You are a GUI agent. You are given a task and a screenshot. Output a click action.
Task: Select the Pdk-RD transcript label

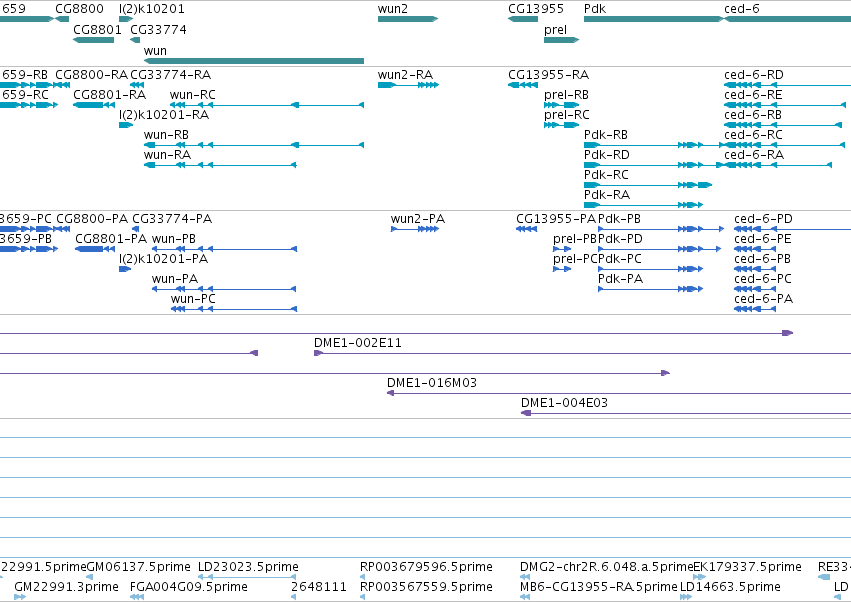(x=607, y=155)
